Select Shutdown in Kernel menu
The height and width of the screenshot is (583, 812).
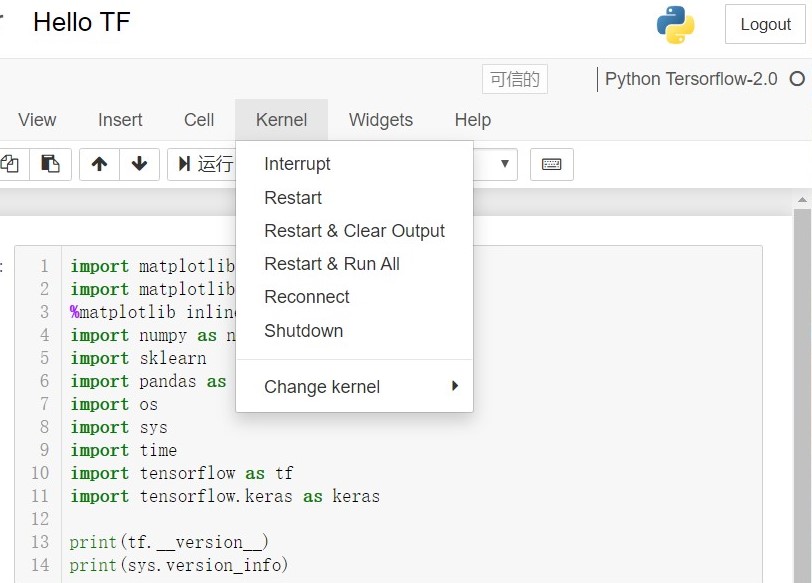(x=354, y=330)
